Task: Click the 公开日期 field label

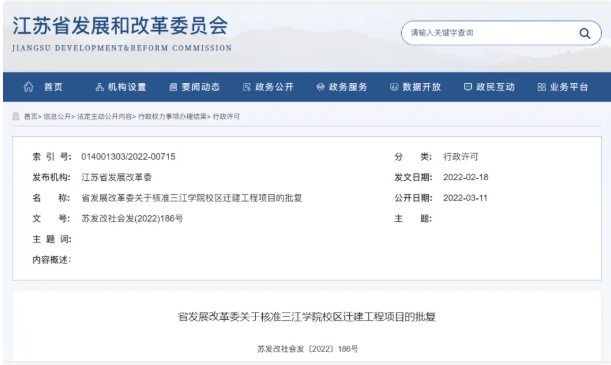Action: 413,198
